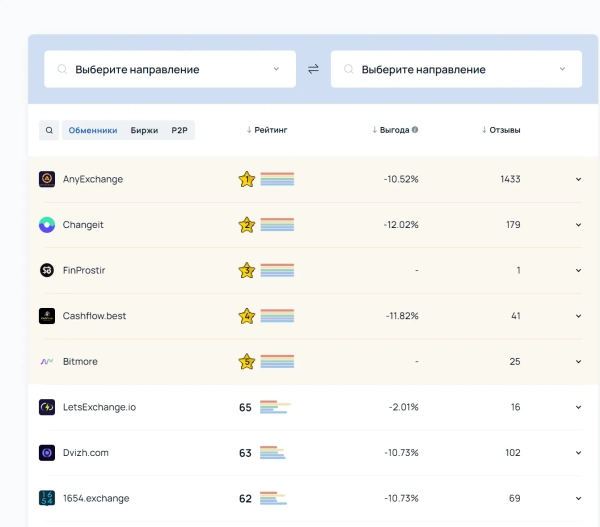Click the 1433 reviews count
Image resolution: width=600 pixels, height=527 pixels.
click(510, 179)
